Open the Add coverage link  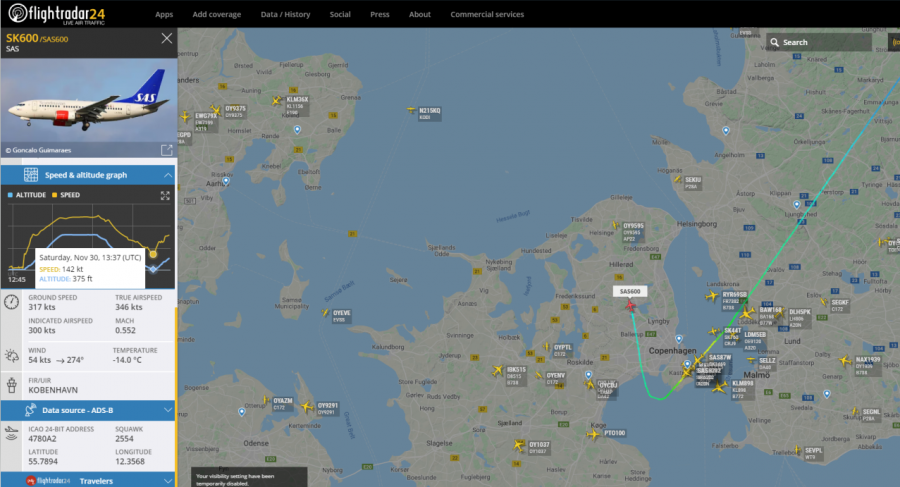(x=216, y=14)
